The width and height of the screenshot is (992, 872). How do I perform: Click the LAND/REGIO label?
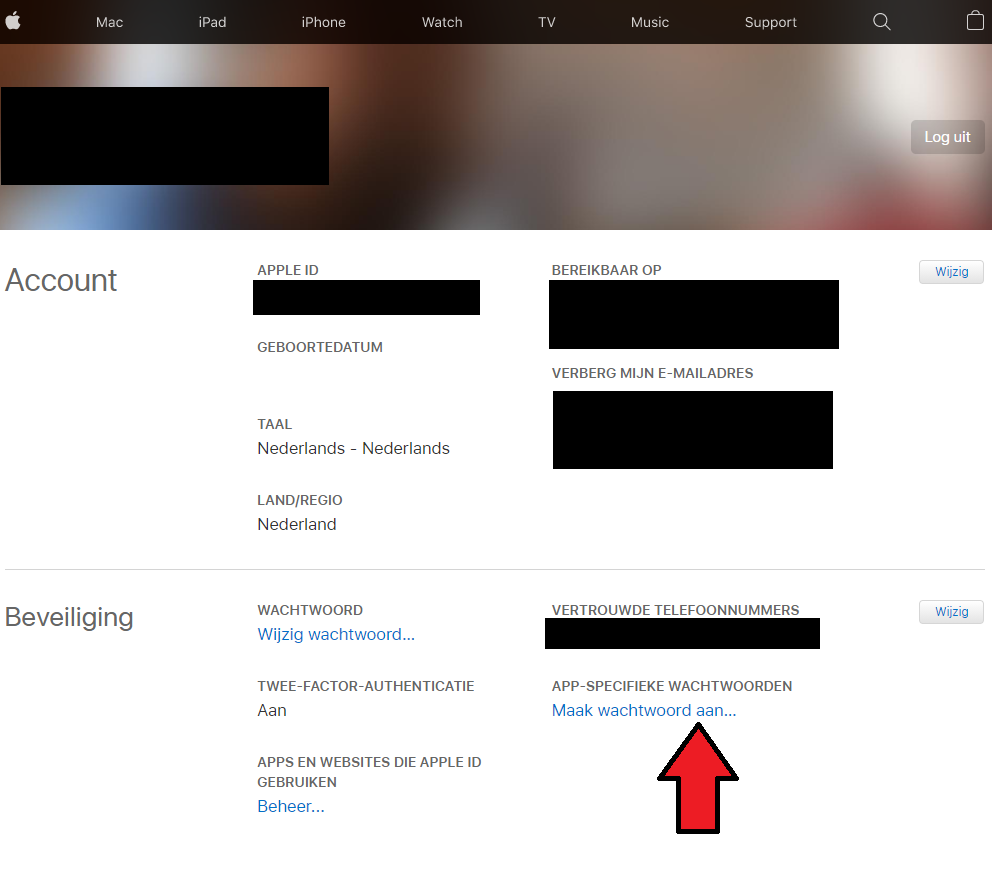(x=300, y=500)
